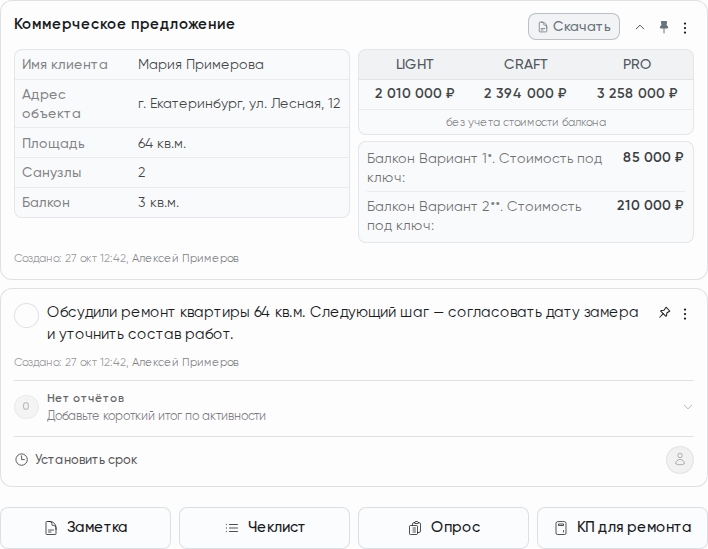
Task: Collapse the Коммерческое предложение card
Action: (639, 28)
